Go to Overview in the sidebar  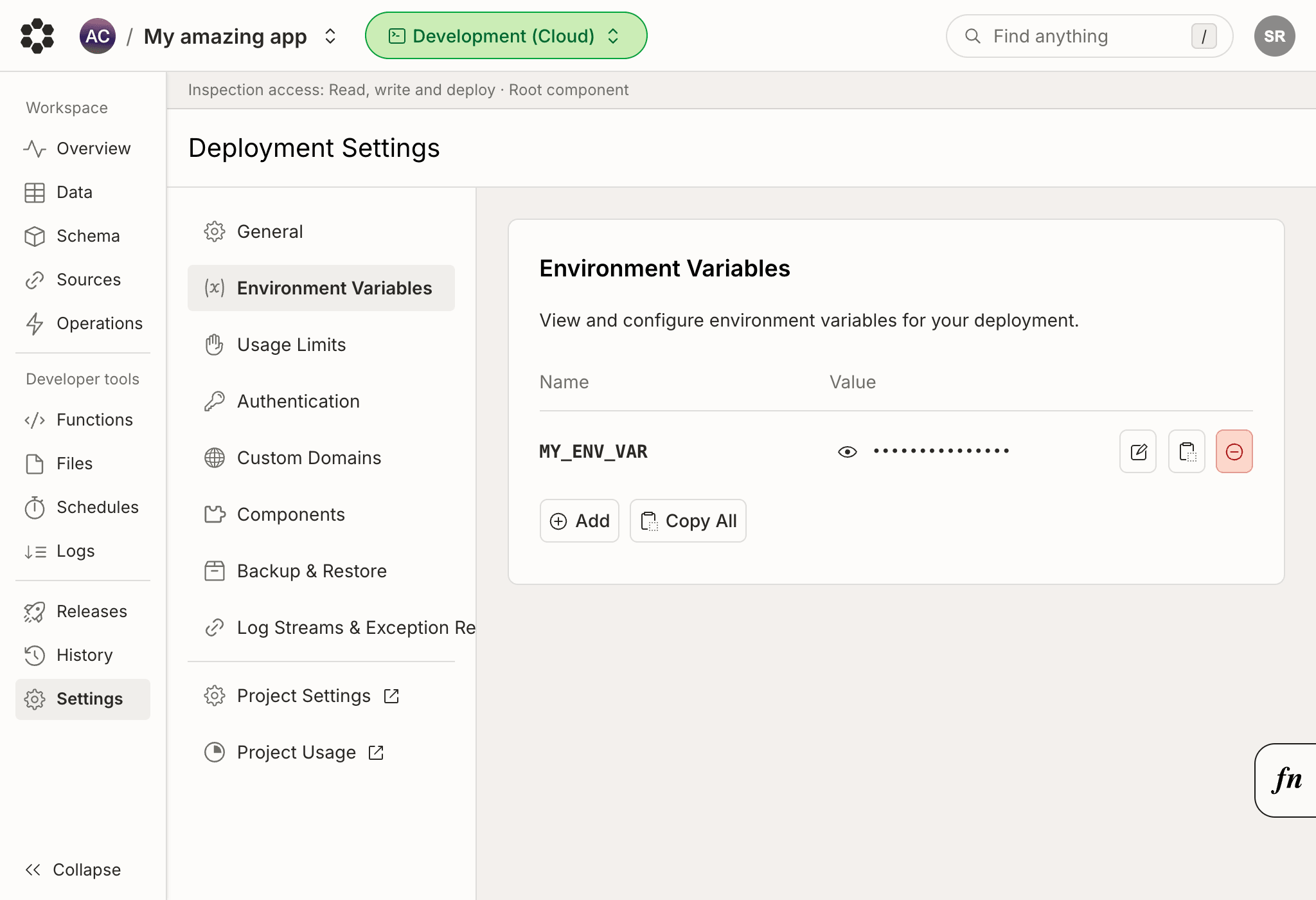tap(83, 148)
